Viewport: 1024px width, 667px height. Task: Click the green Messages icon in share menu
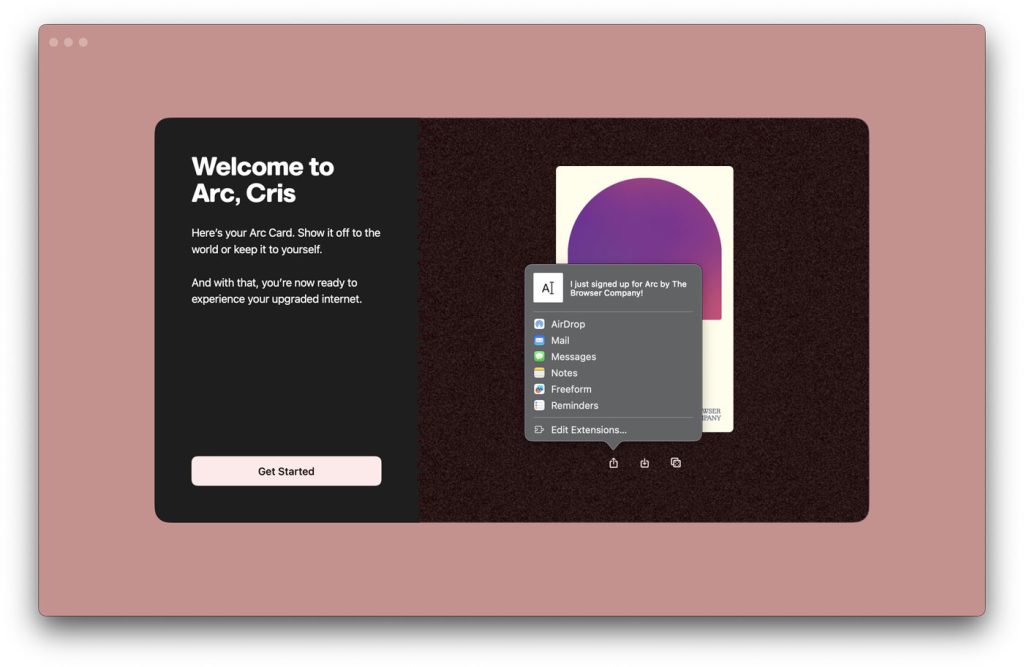(x=539, y=357)
